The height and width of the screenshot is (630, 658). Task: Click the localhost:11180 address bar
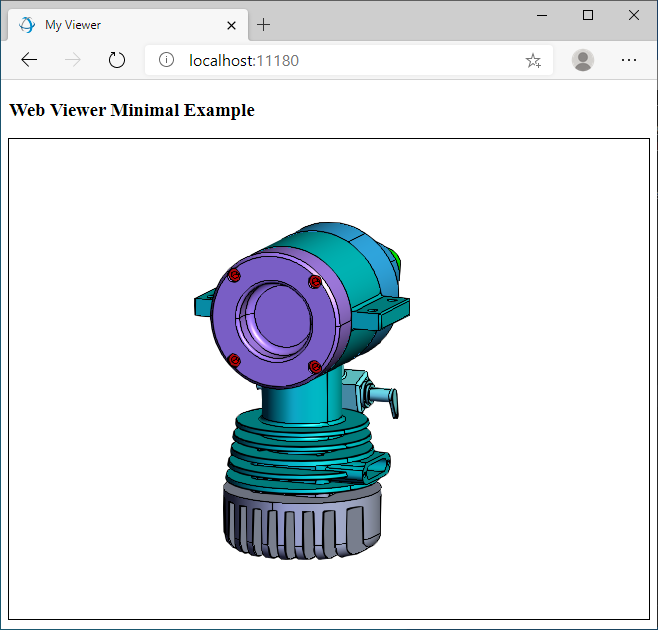point(340,61)
